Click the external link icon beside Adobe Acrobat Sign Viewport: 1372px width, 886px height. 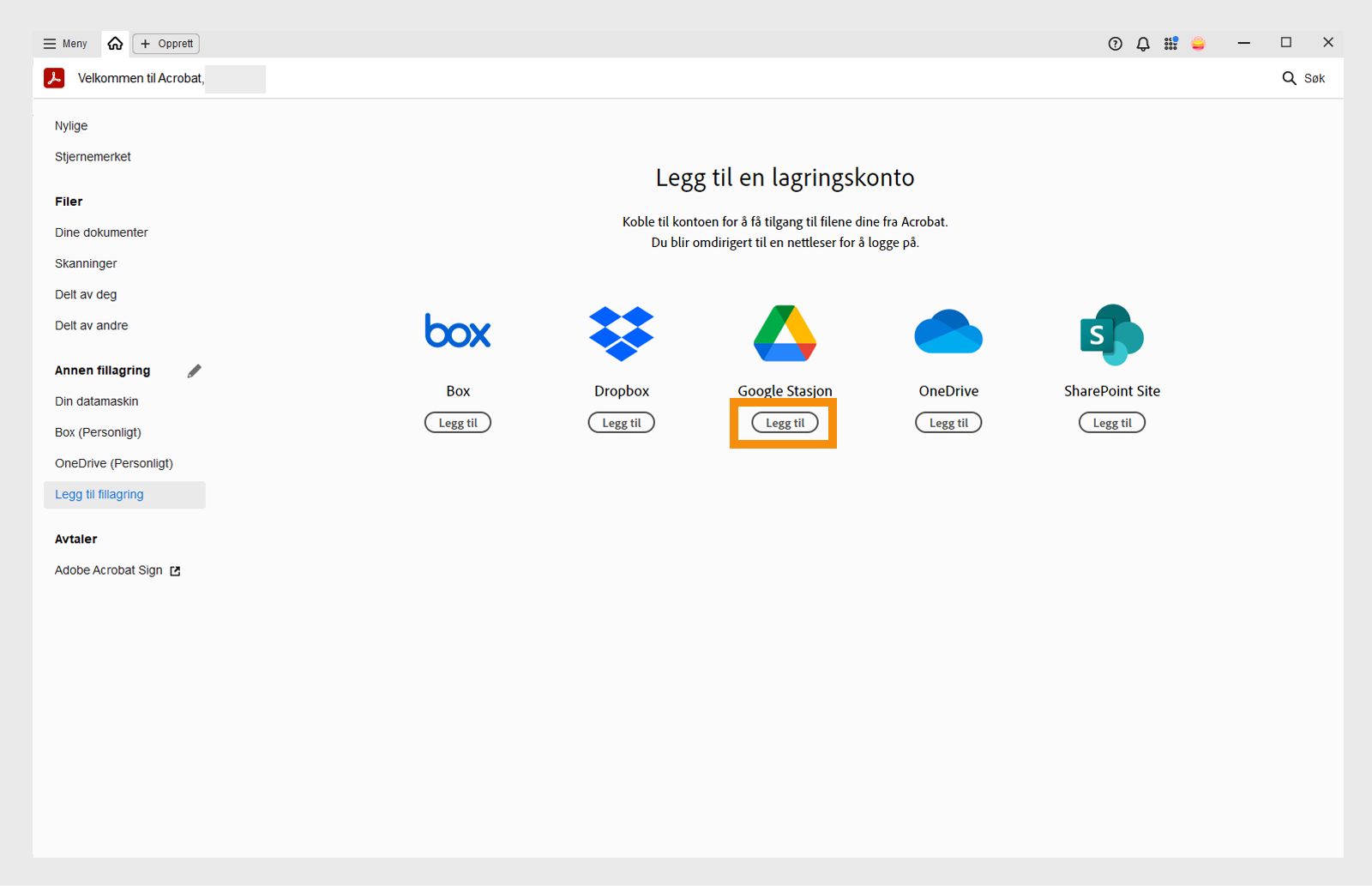click(175, 570)
